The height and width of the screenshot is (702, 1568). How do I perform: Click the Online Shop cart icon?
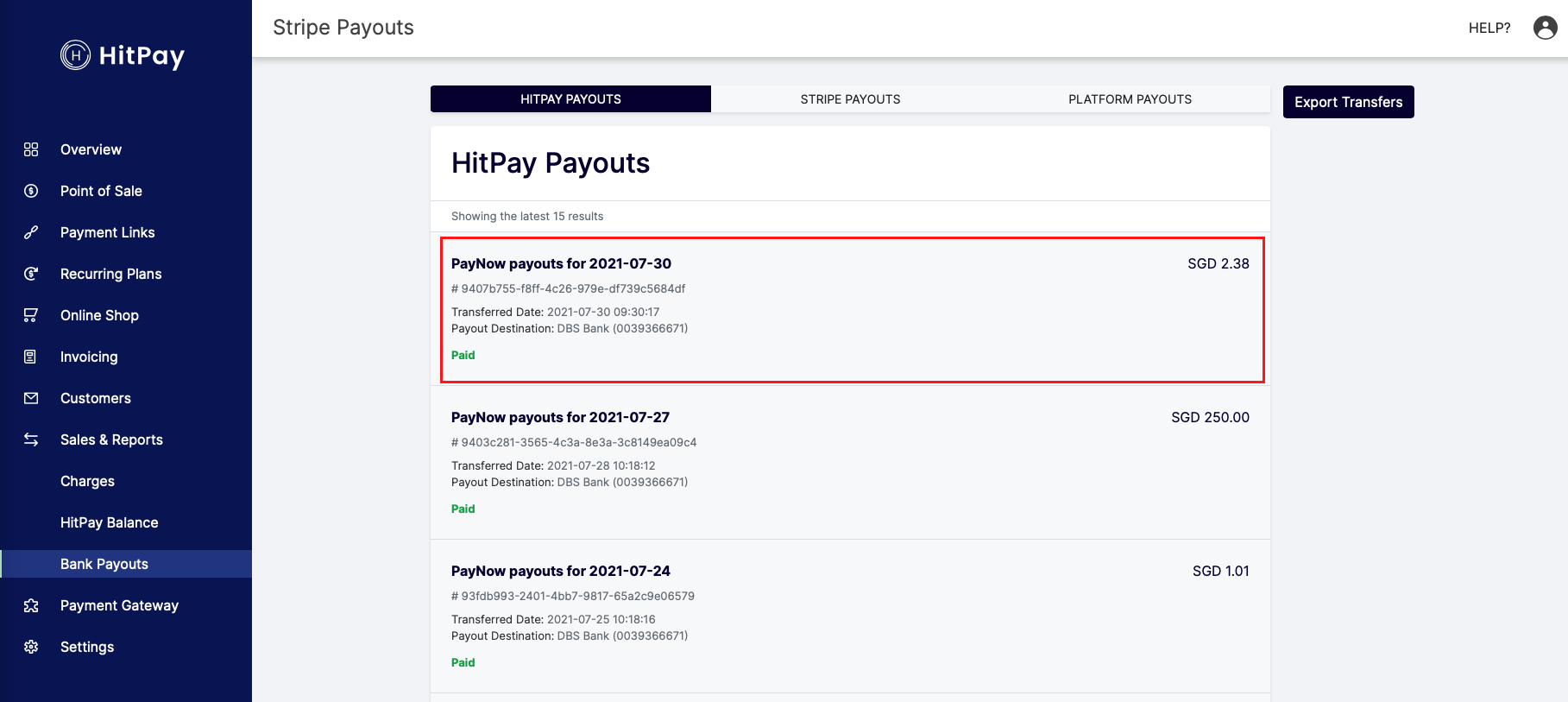tap(31, 315)
